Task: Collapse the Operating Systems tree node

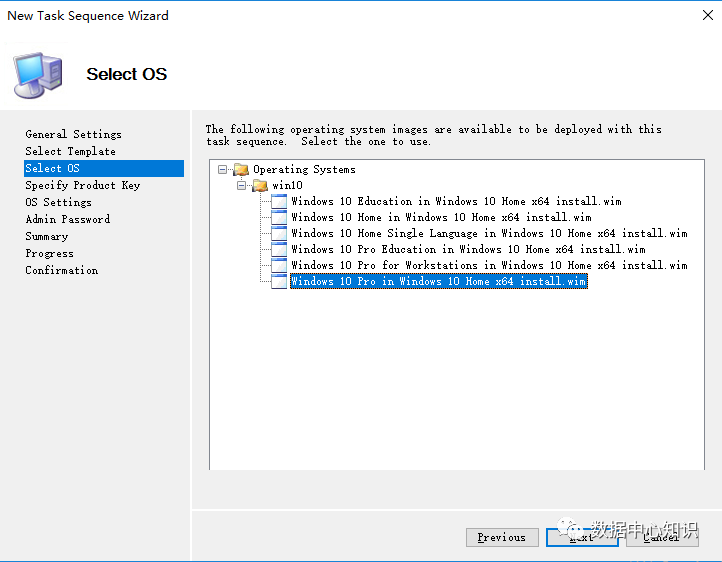Action: click(x=223, y=170)
